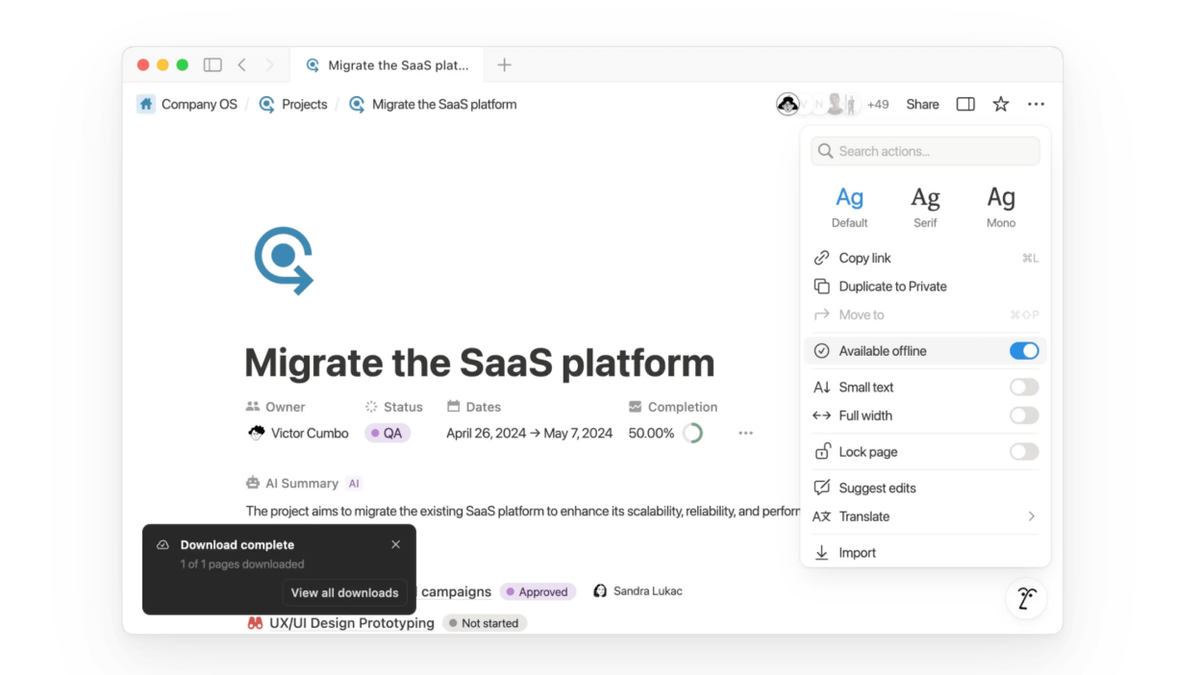This screenshot has height=675, width=1200.
Task: Turn on the Lock page toggle
Action: tap(1023, 452)
